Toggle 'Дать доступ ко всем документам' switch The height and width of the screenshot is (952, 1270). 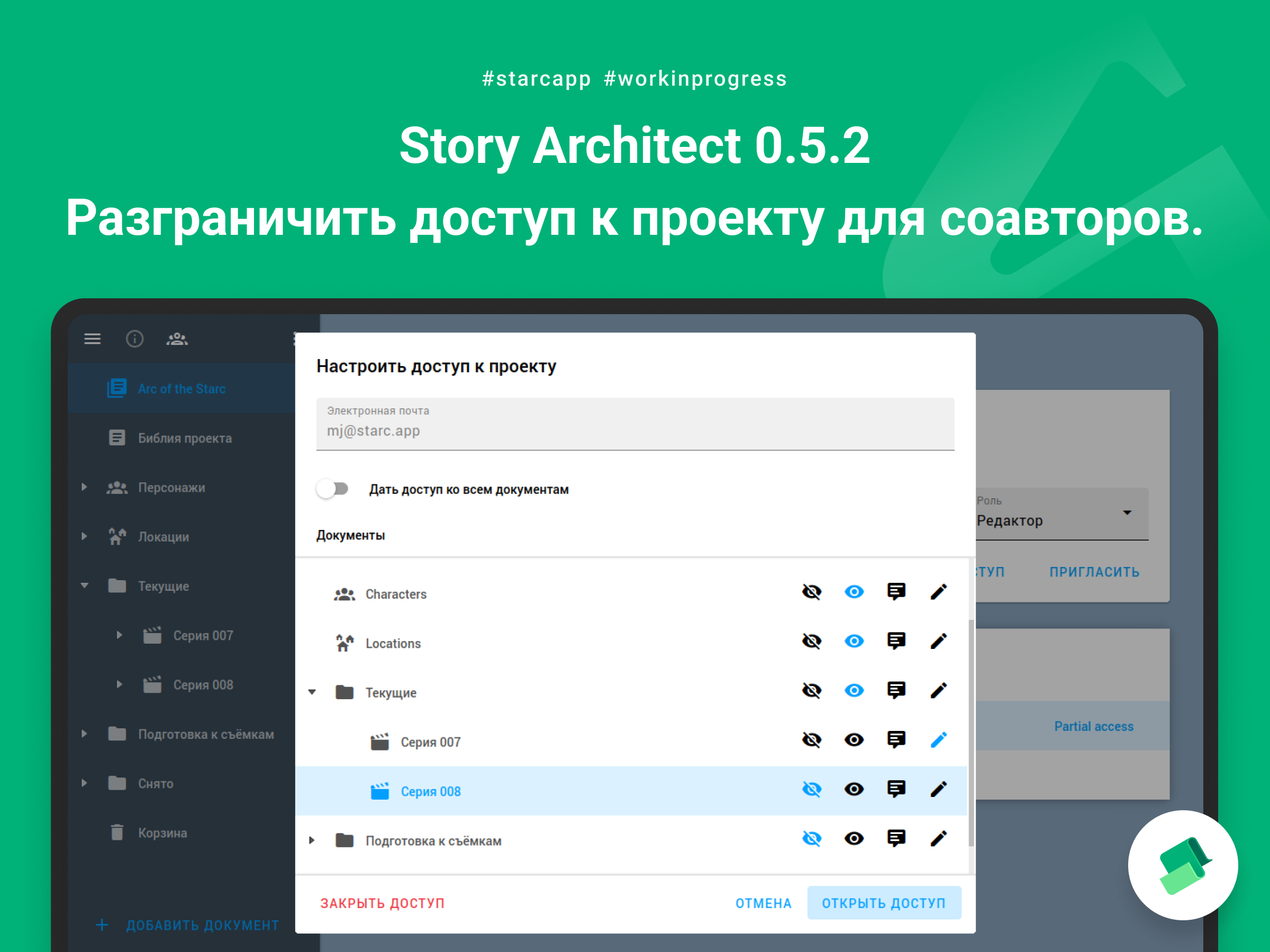pos(332,489)
